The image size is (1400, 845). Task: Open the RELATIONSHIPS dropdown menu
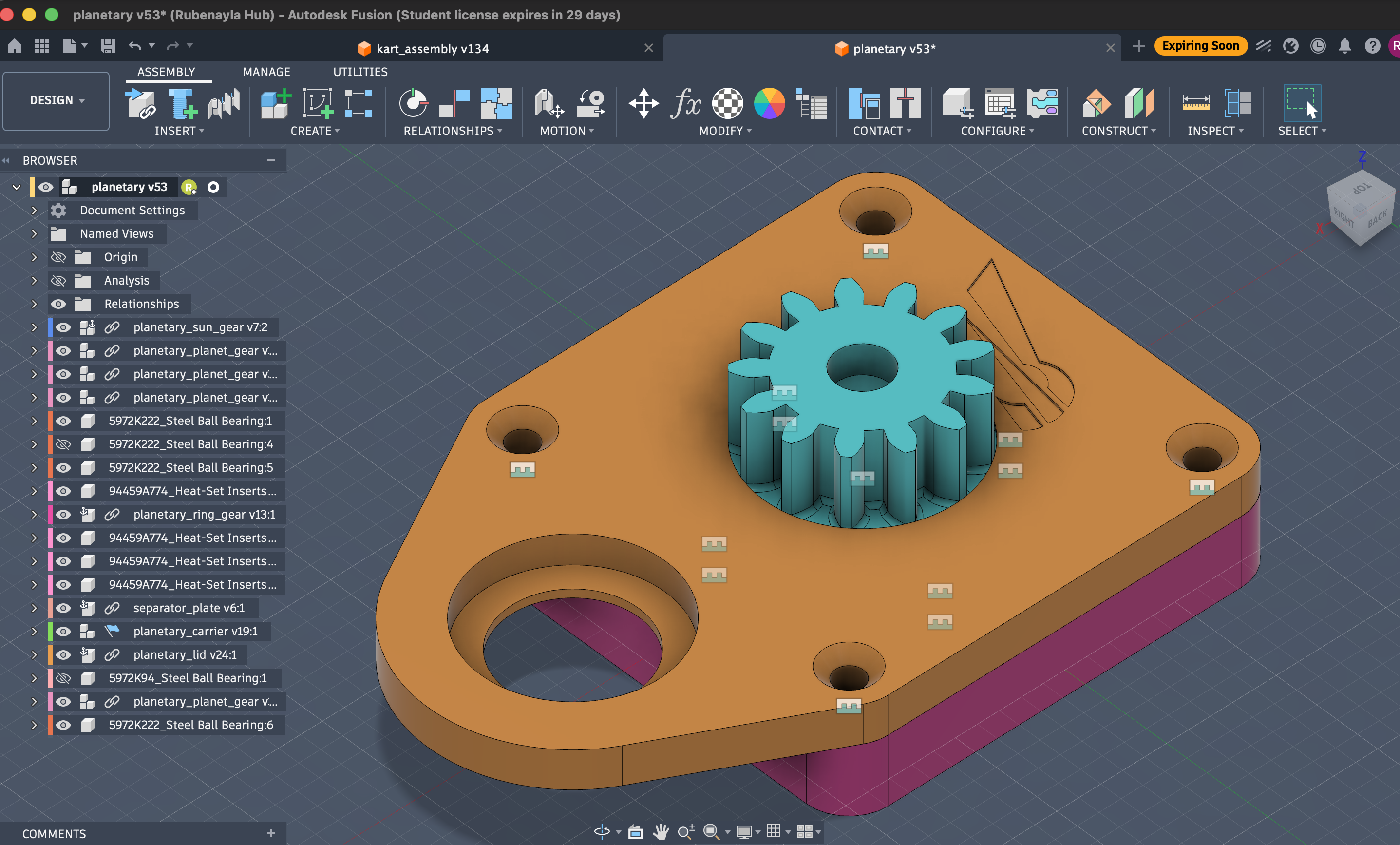click(x=453, y=131)
